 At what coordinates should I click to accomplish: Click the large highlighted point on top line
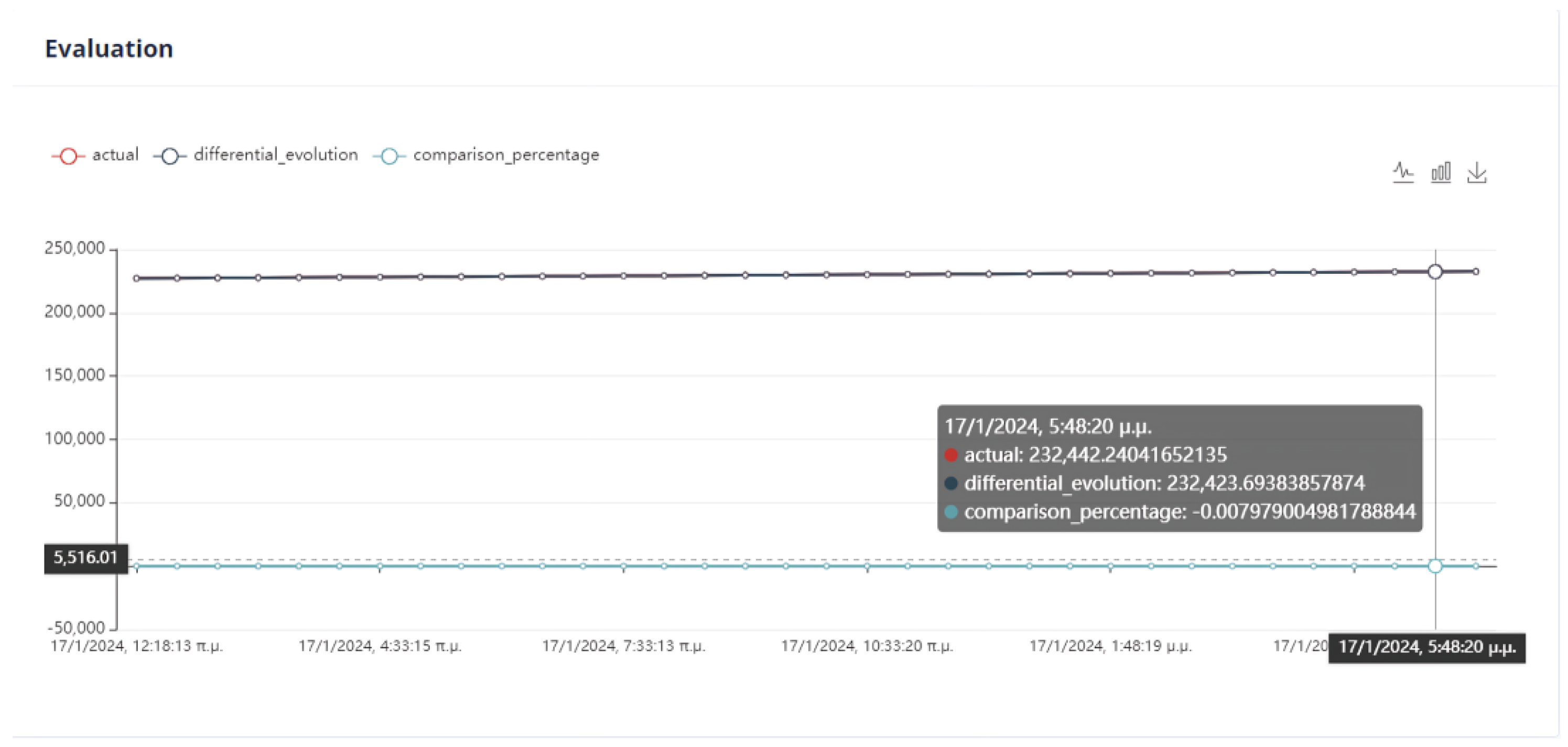[1435, 272]
